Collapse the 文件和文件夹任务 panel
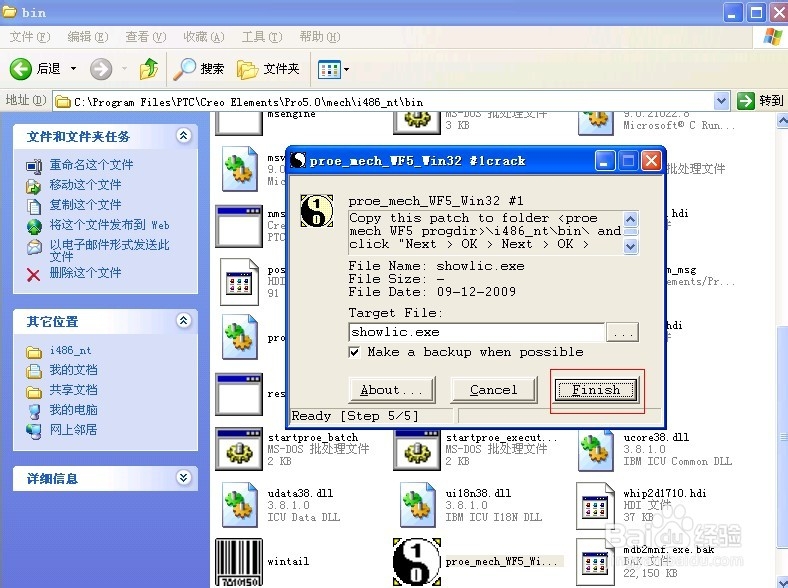The height and width of the screenshot is (588, 788). (x=183, y=135)
